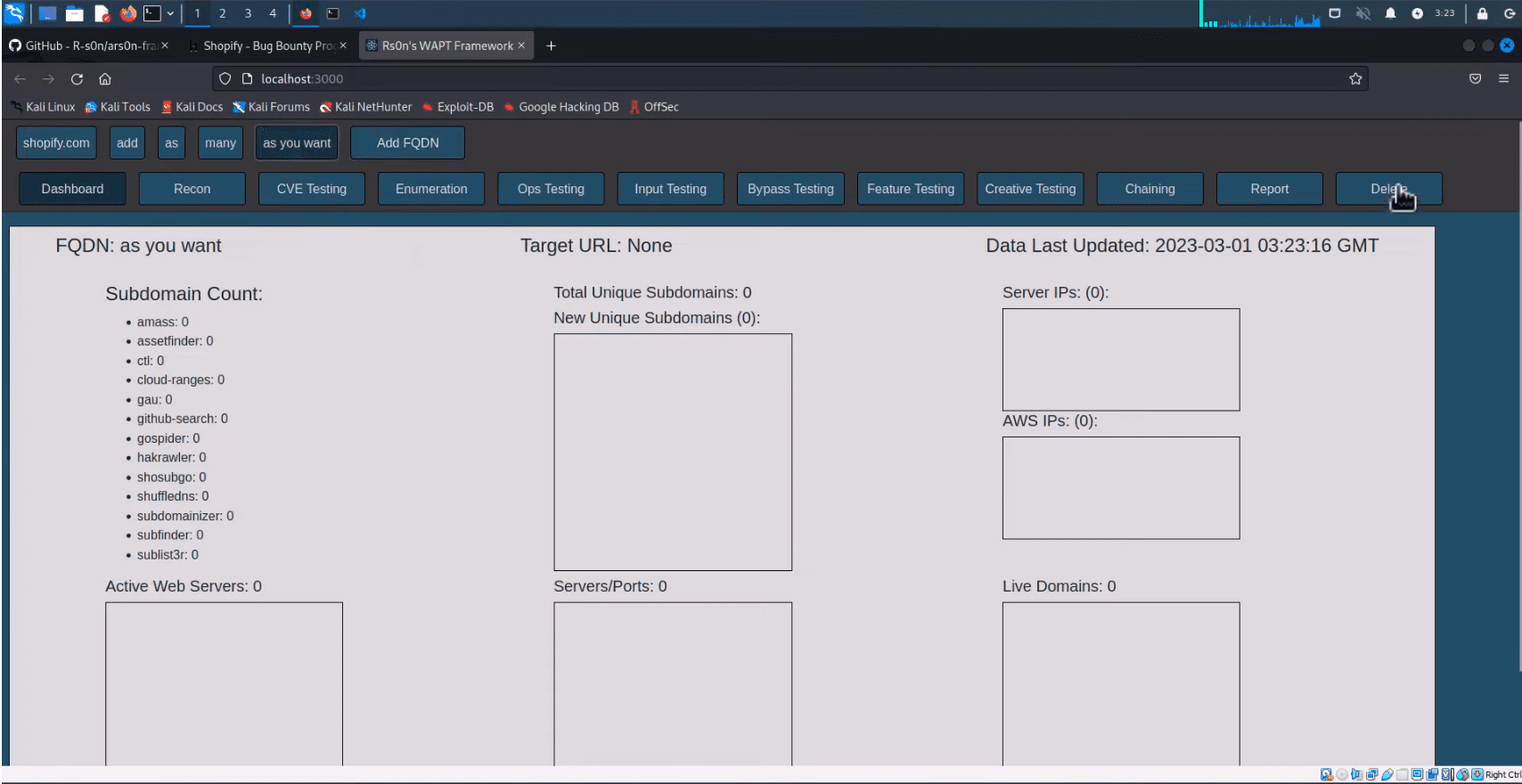This screenshot has width=1522, height=784.
Task: Click the New Unique Subdomains list box
Action: (x=673, y=452)
